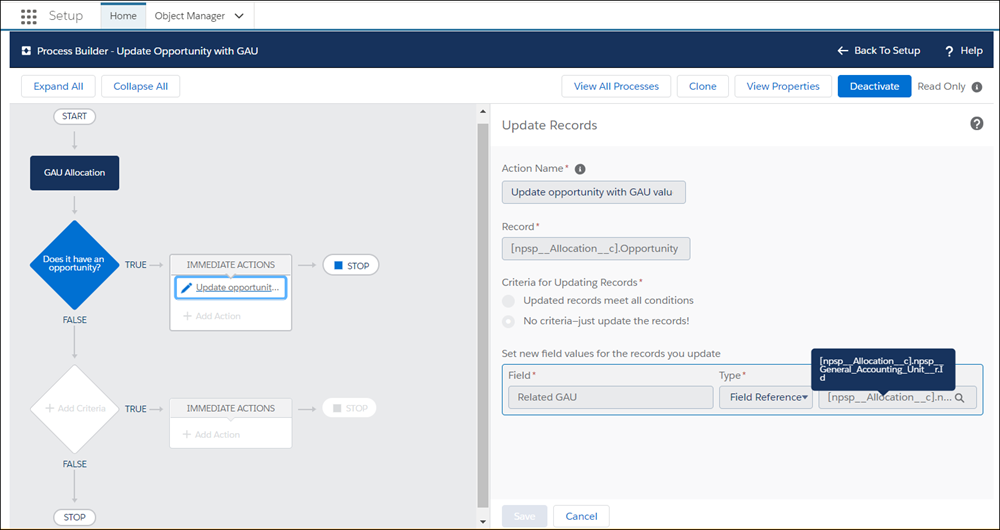Screen dimensions: 1000x530
Task: Click the faded STOP node on second row
Action: [349, 408]
